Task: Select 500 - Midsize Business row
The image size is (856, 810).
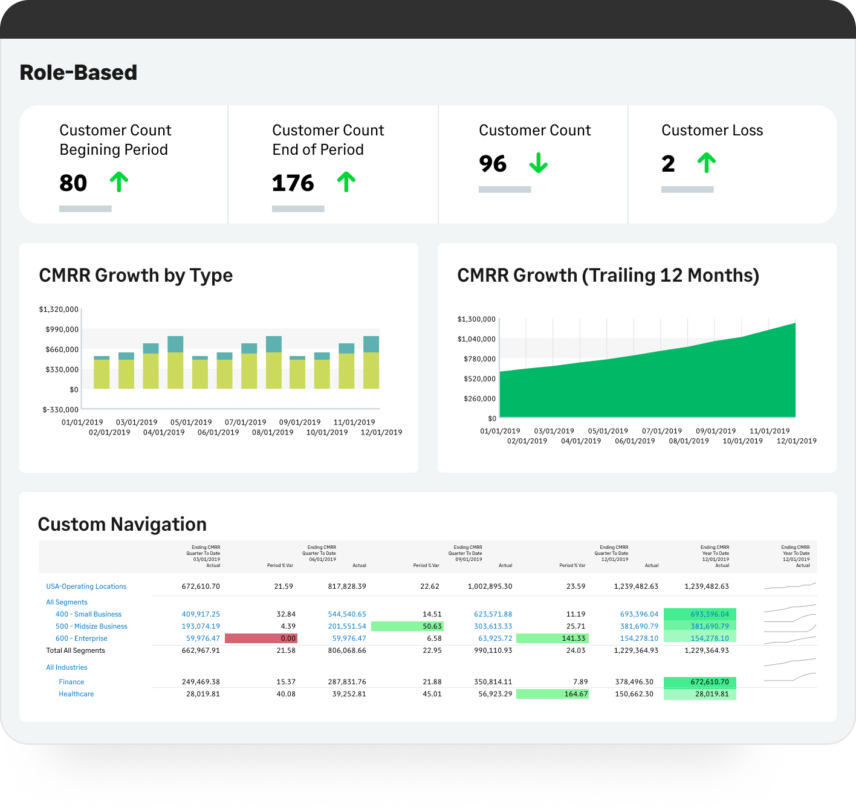Action: click(x=92, y=626)
